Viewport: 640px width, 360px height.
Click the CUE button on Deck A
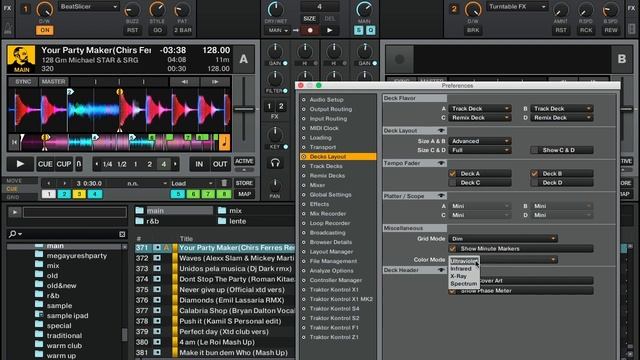pyautogui.click(x=45, y=164)
